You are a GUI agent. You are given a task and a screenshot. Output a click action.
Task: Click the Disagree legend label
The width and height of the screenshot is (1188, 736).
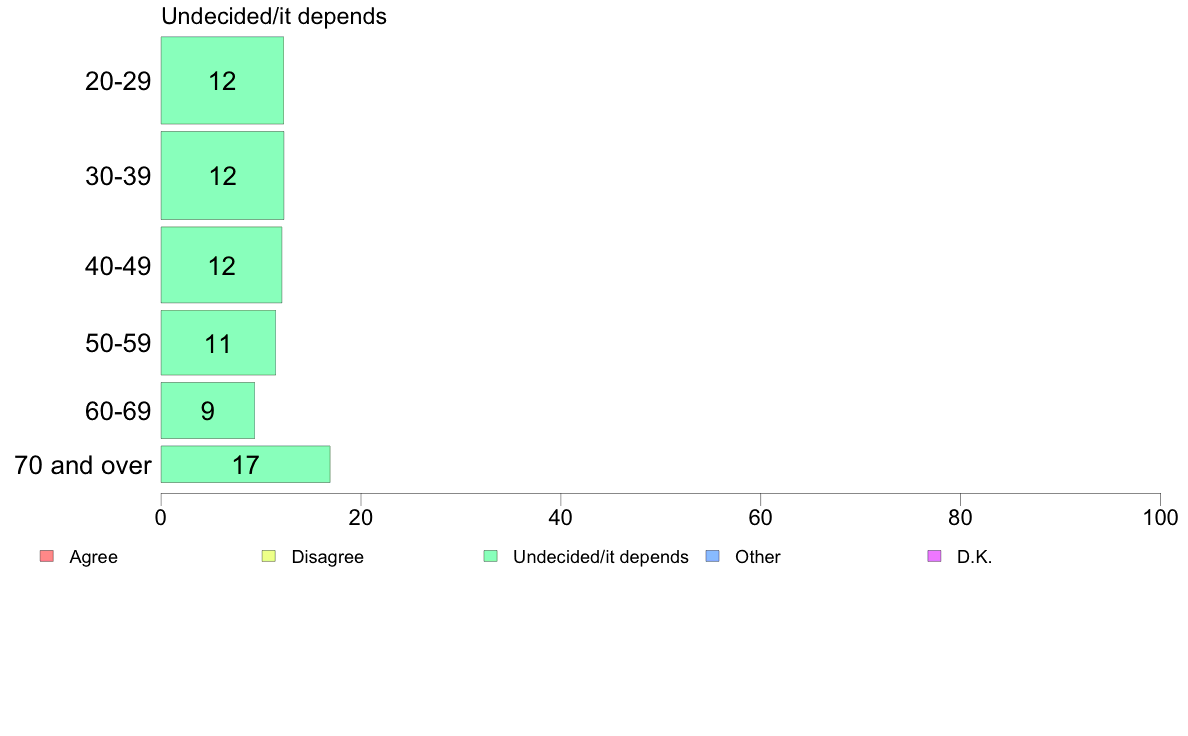tap(327, 557)
